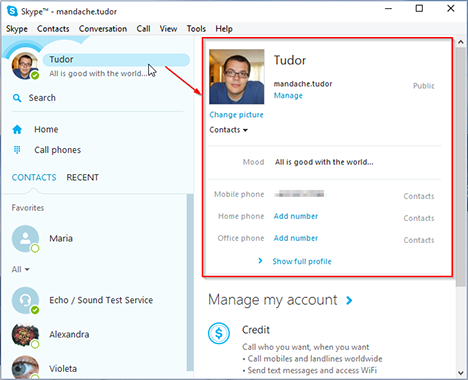Open the Contacts visibility dropdown under picture

[x=228, y=130]
